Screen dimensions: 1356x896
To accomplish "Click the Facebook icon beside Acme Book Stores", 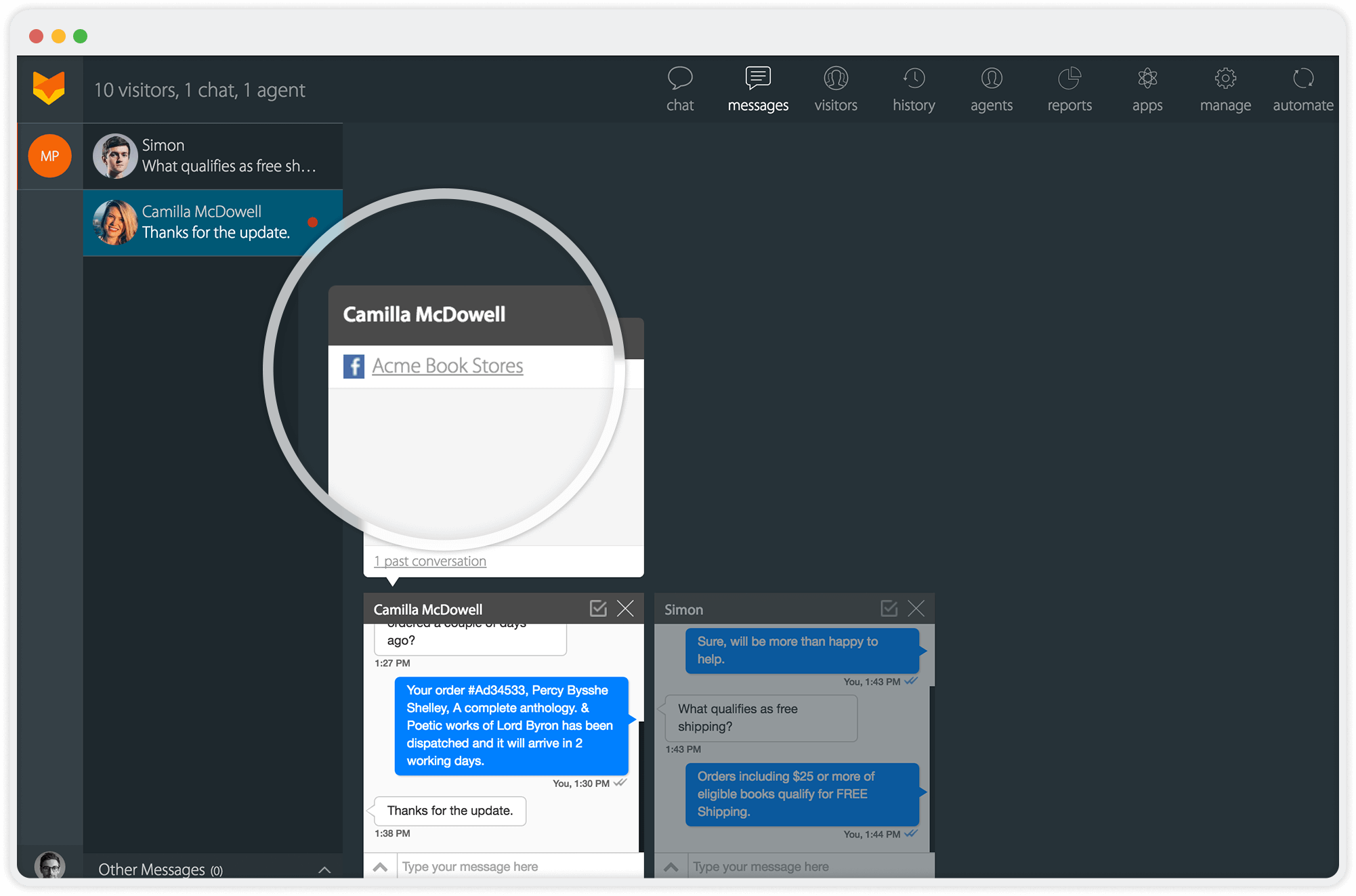I will coord(354,366).
